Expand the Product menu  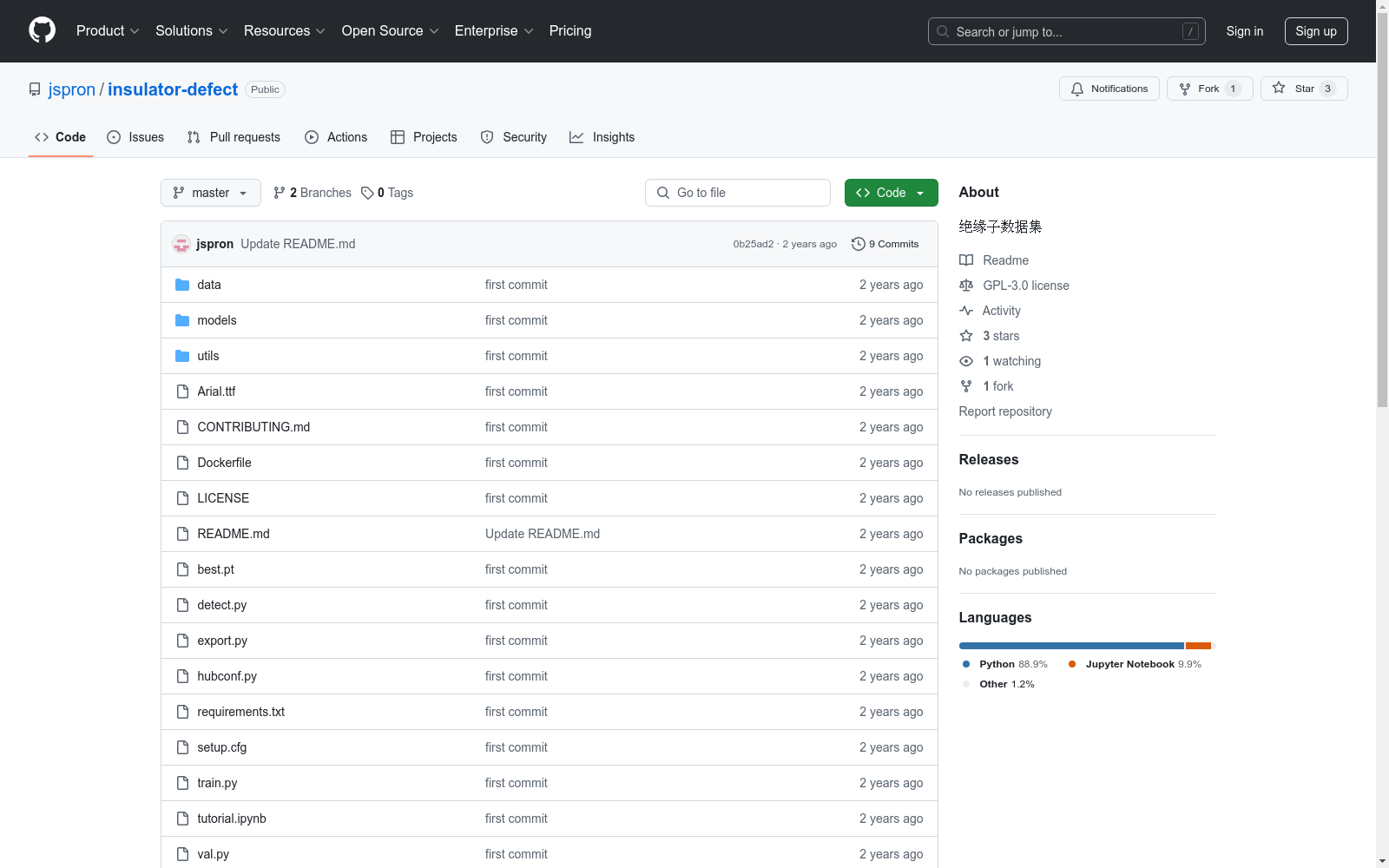pos(108,30)
